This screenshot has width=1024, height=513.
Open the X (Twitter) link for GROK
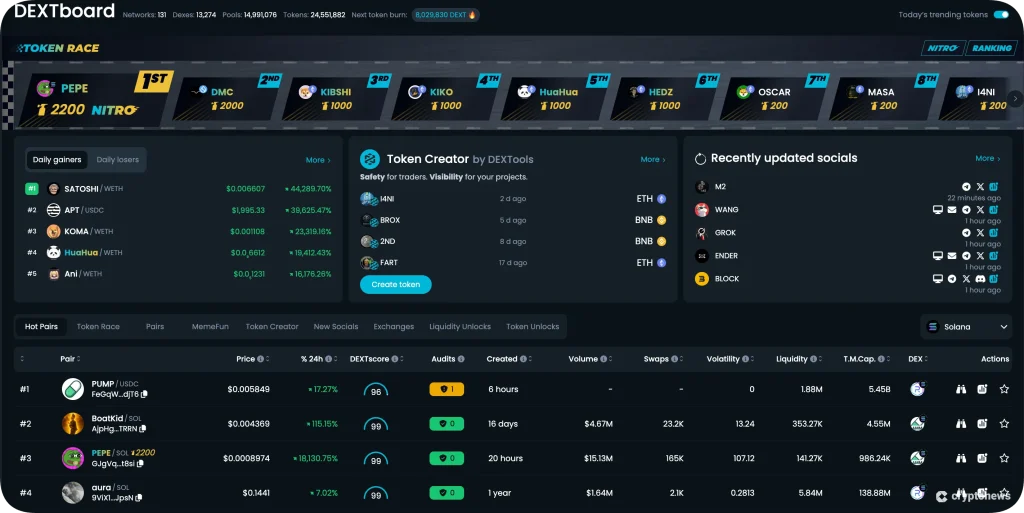980,233
